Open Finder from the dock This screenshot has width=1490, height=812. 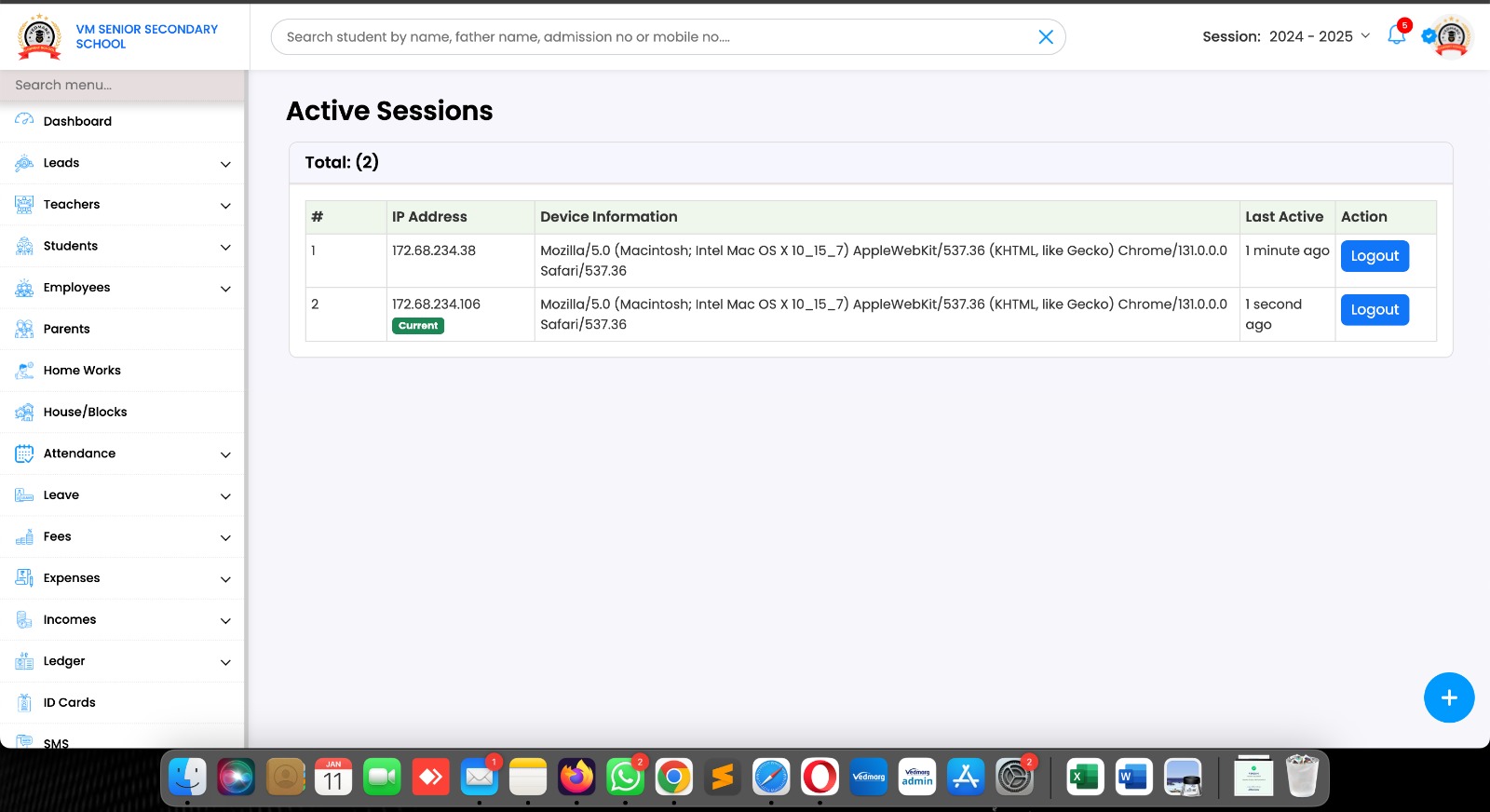click(x=187, y=777)
